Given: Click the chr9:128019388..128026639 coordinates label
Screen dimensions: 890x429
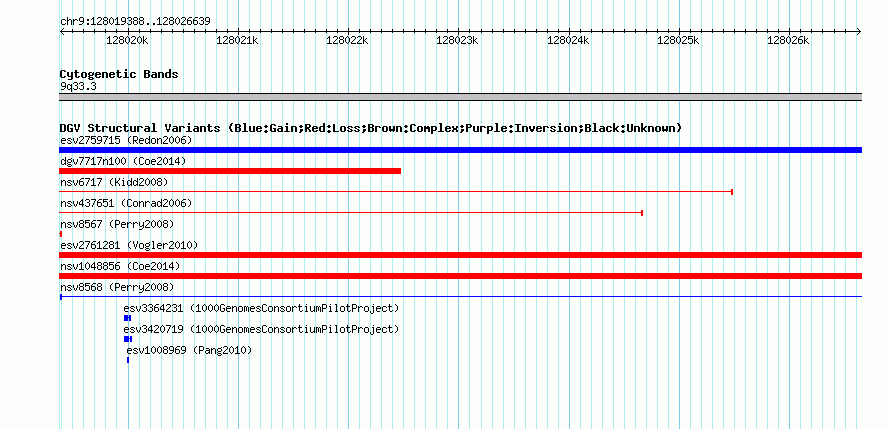Looking at the screenshot, I should point(135,21).
